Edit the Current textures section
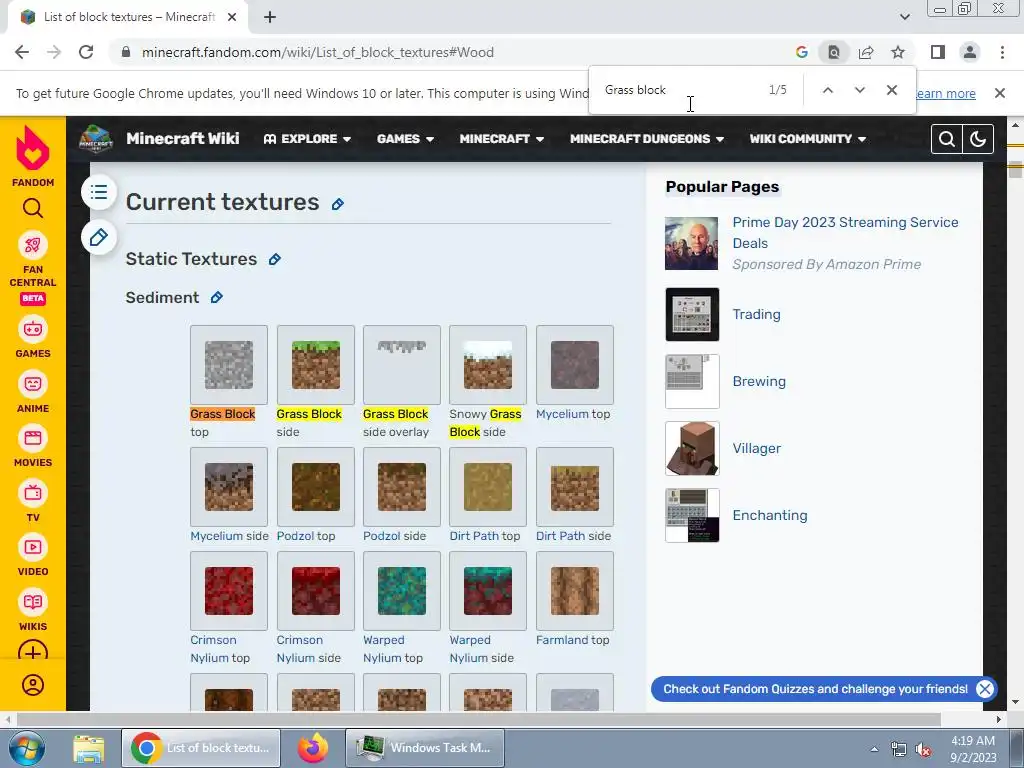Viewport: 1024px width, 768px height. coord(338,204)
